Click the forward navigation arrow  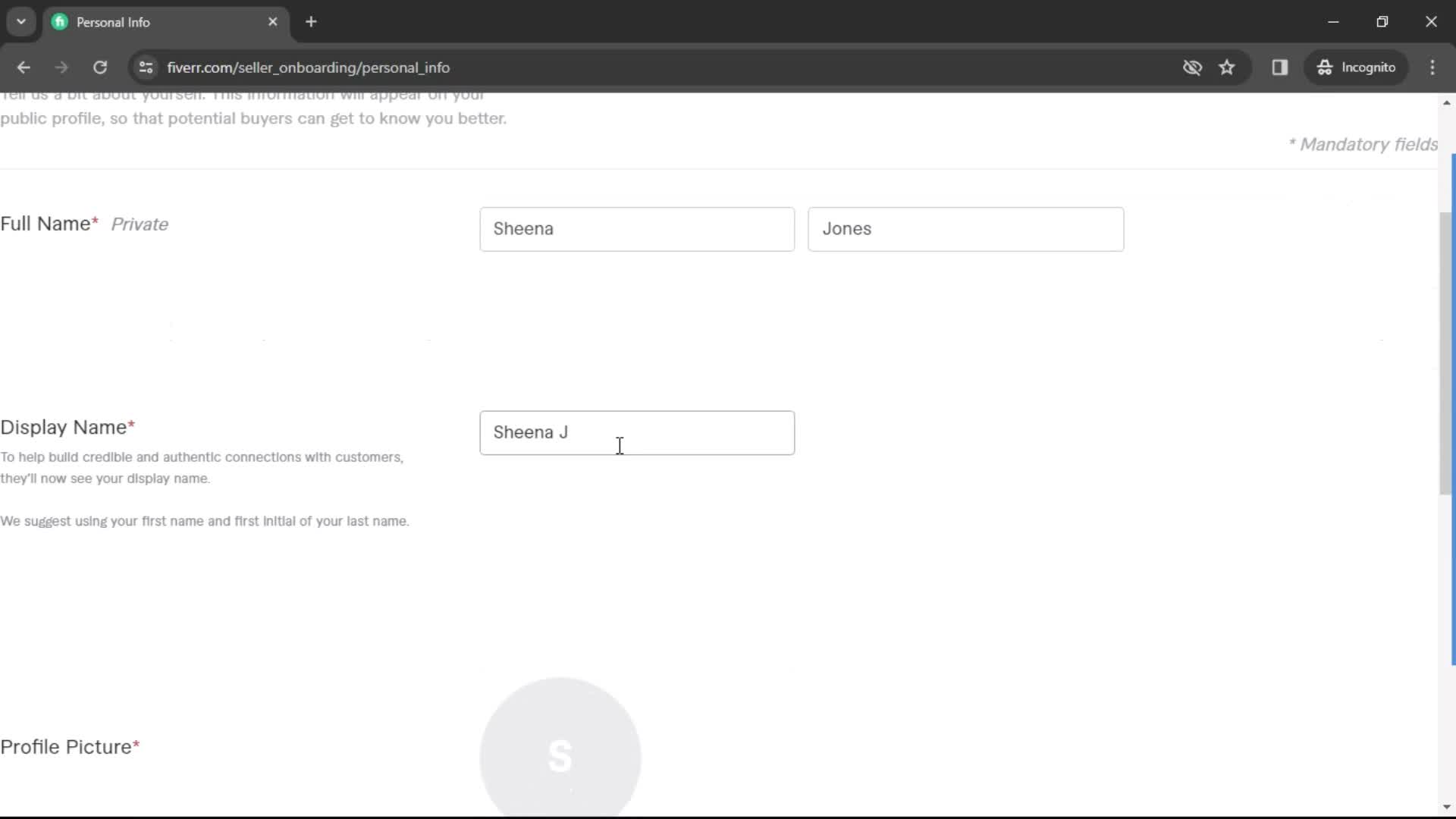tap(61, 67)
